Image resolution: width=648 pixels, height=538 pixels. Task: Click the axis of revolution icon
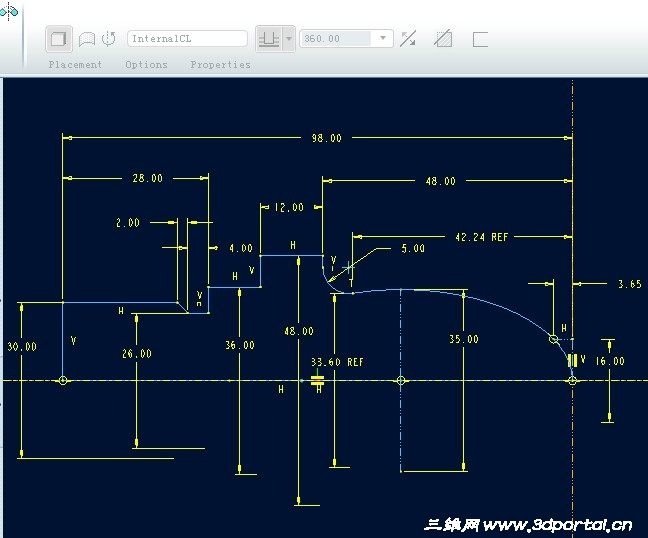coord(109,39)
